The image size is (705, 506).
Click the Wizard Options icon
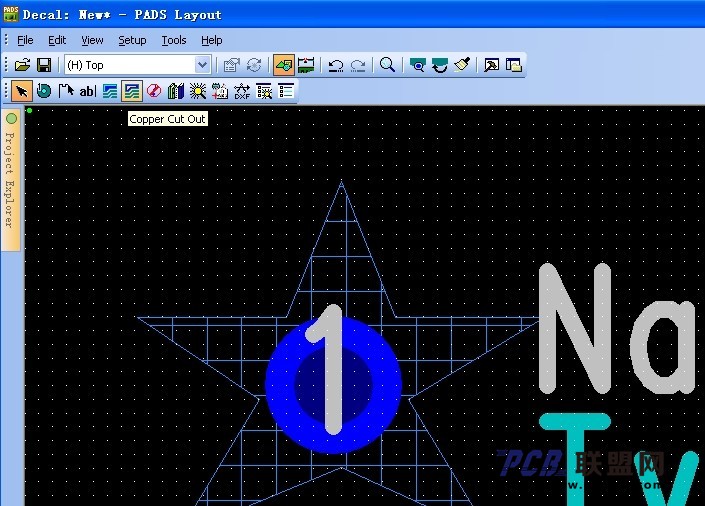[x=264, y=91]
